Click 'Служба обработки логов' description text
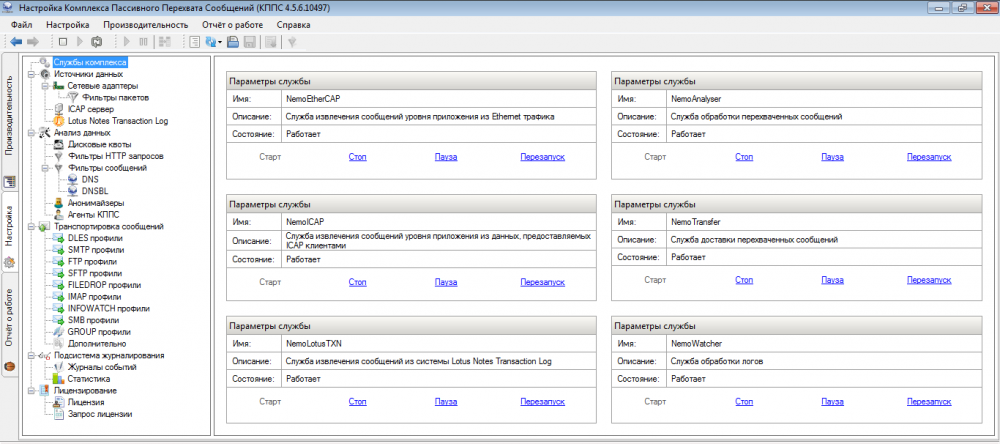The image size is (1000, 444). tap(717, 362)
